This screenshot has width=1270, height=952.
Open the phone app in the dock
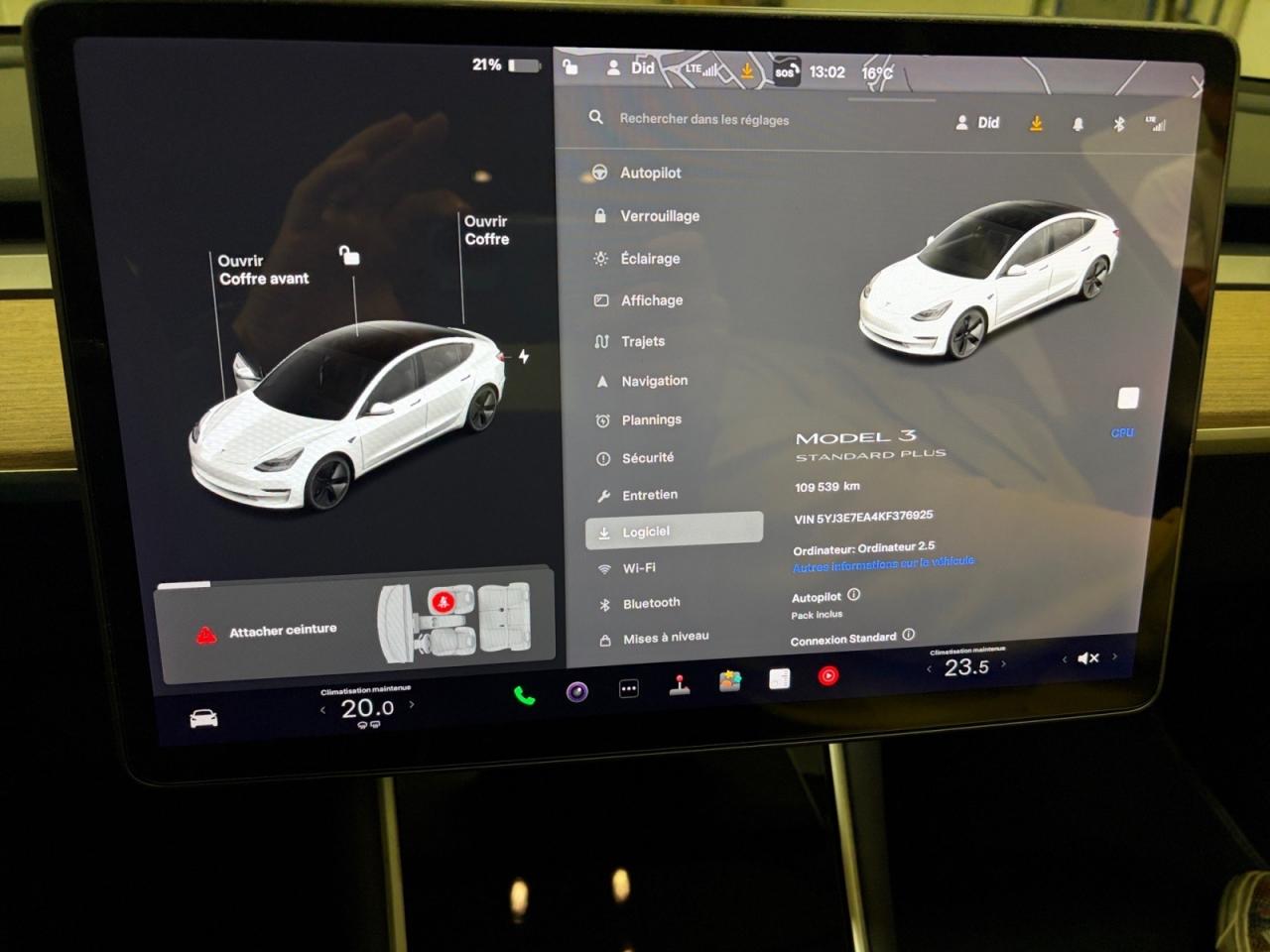[524, 695]
